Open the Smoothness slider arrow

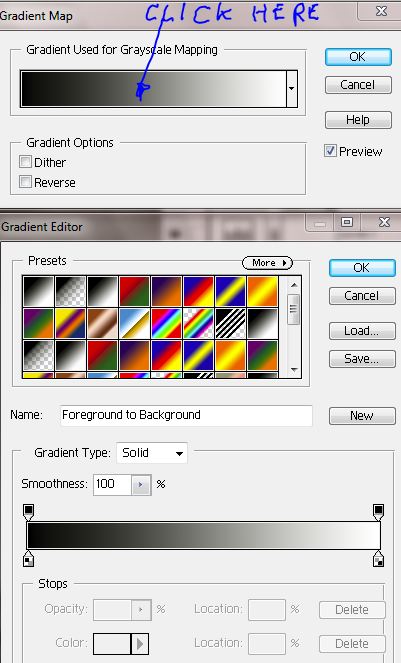[141, 485]
